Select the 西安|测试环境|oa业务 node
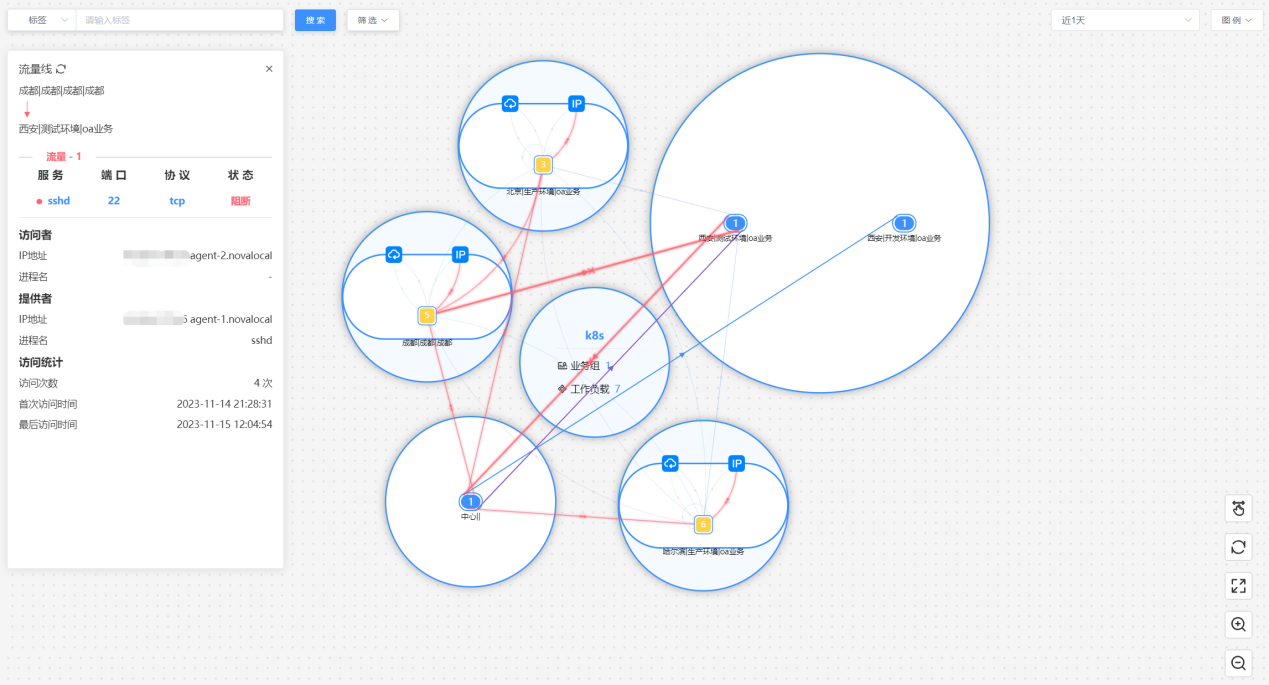This screenshot has width=1269, height=685. [x=735, y=223]
